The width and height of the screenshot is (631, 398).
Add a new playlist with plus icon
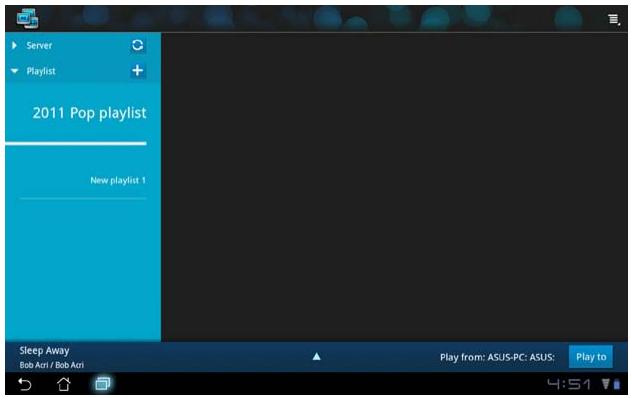[137, 70]
